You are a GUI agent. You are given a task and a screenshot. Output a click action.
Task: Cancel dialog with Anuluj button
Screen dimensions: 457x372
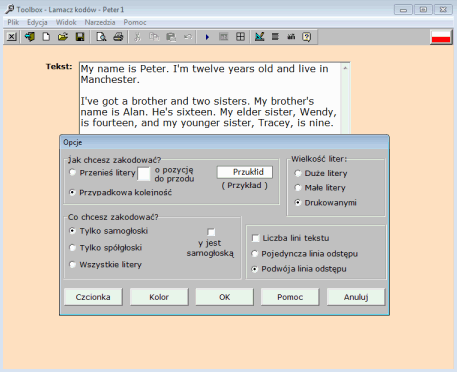[356, 297]
